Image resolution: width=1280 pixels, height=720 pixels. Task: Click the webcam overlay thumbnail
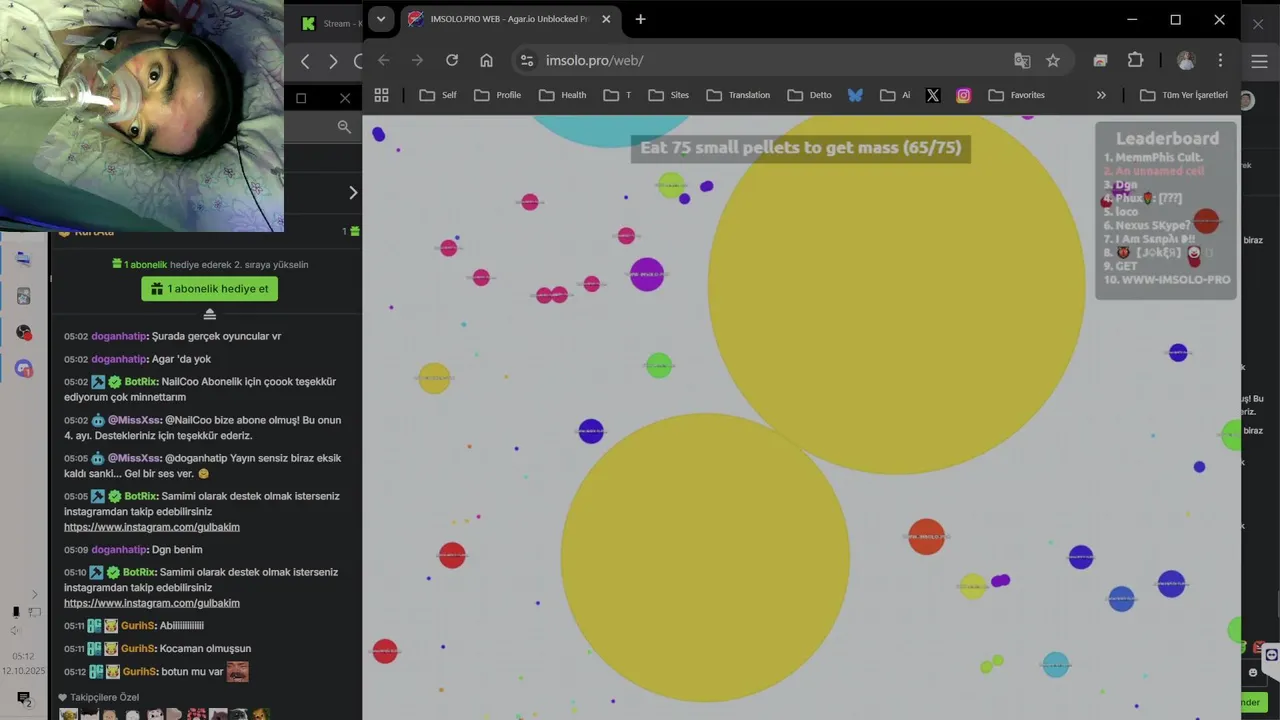point(142,116)
